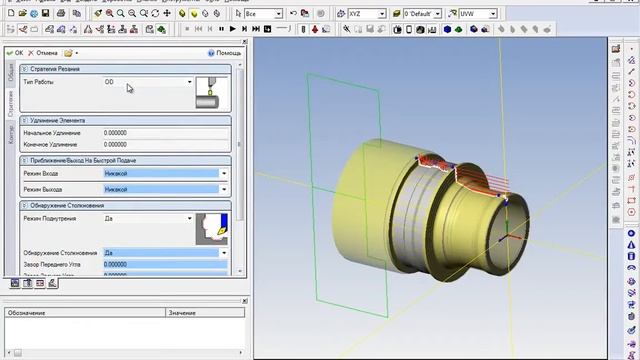The width and height of the screenshot is (640, 360).
Task: Click the undo arrow icon
Action: (293, 13)
